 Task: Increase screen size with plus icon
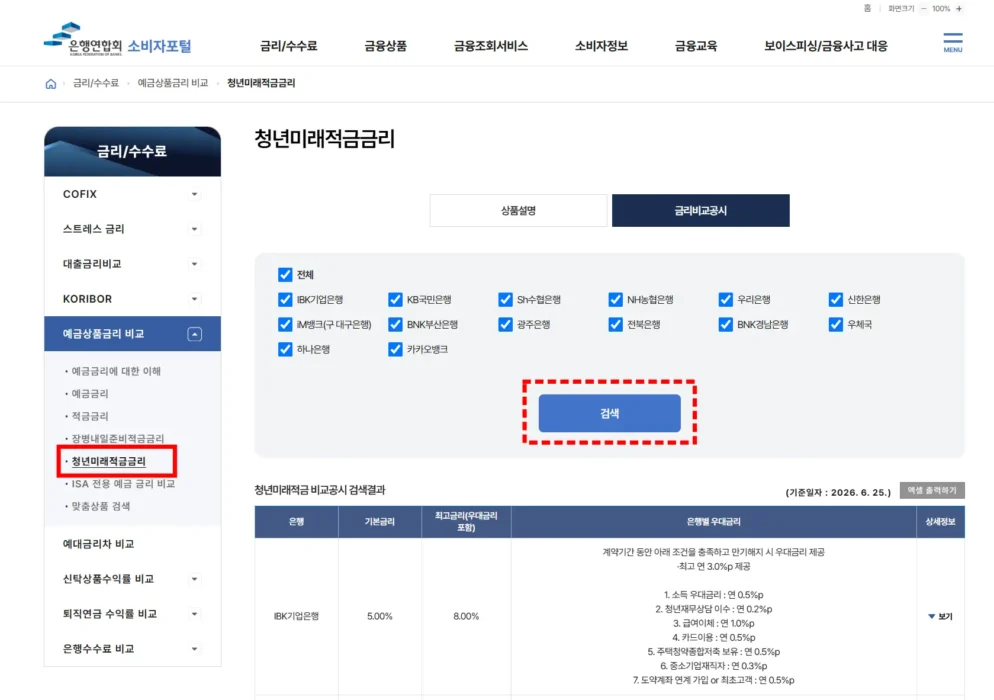958,8
